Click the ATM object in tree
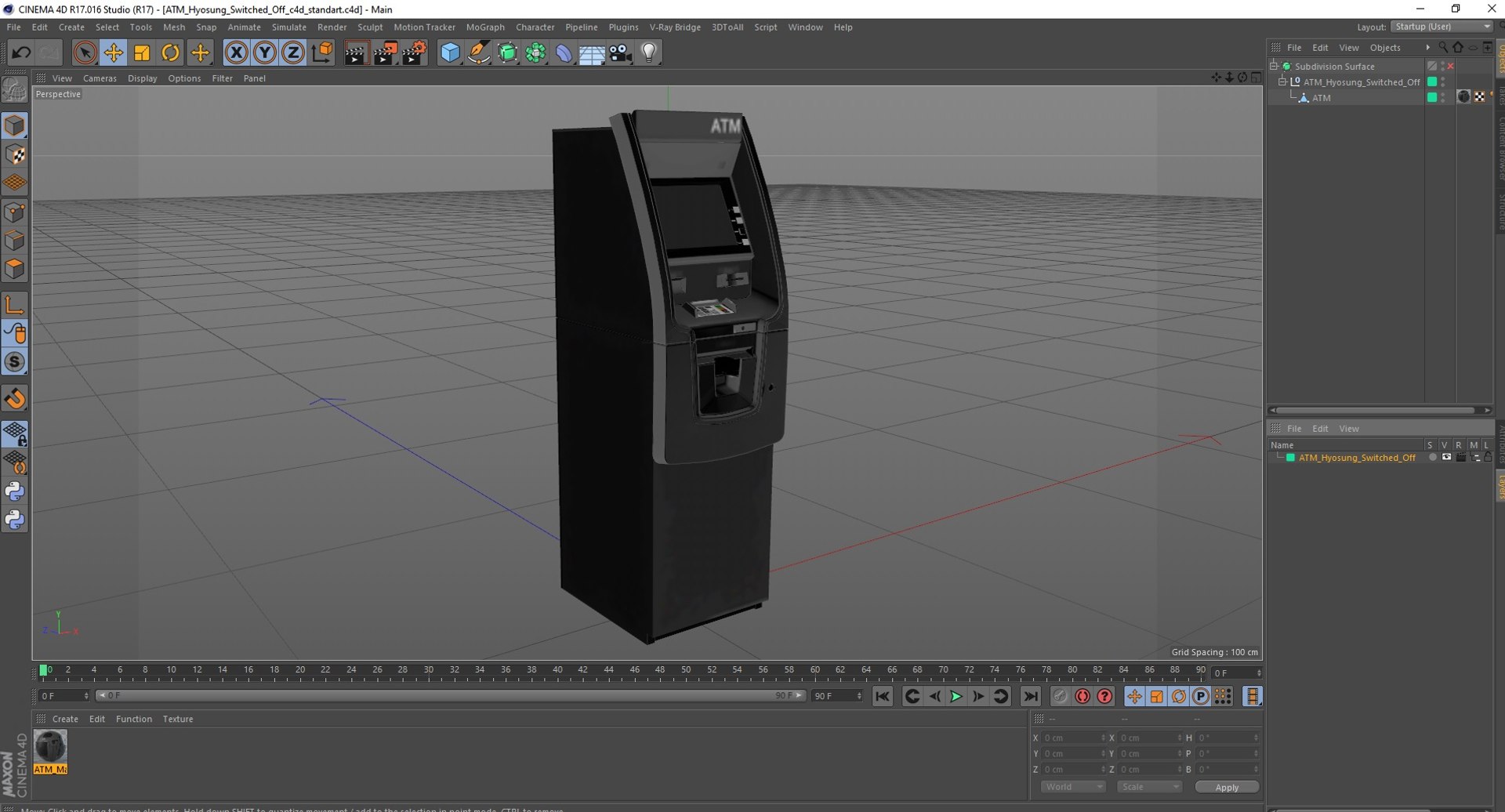The image size is (1505, 812). click(x=1321, y=98)
